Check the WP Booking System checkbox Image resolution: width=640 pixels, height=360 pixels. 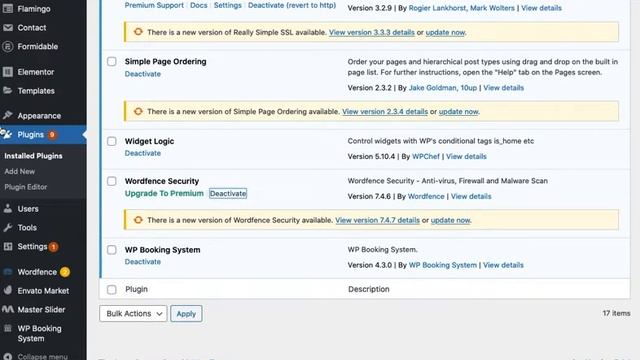point(111,250)
